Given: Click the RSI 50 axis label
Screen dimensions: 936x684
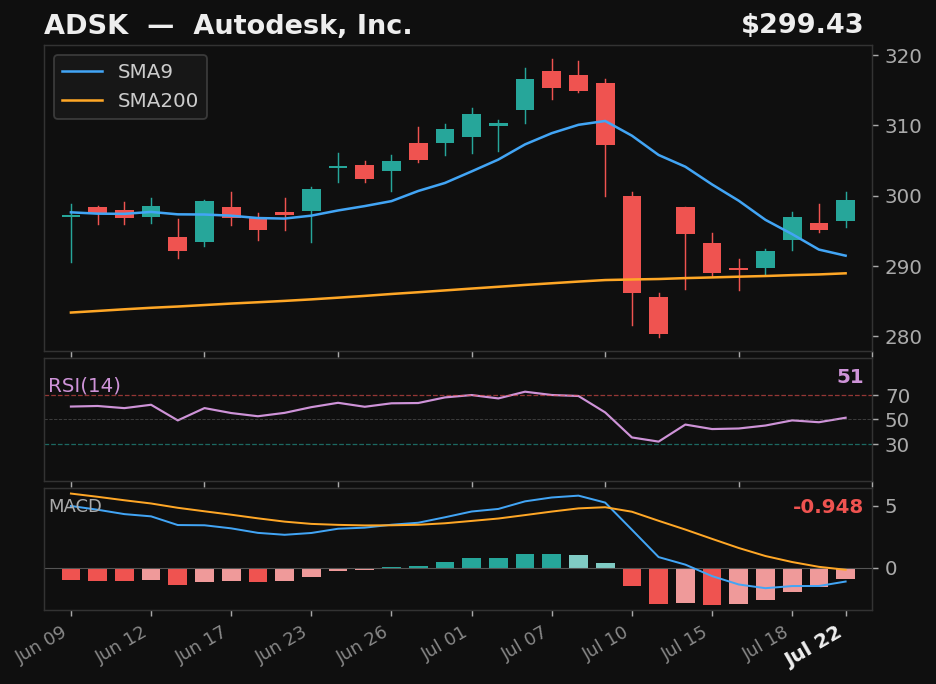Looking at the screenshot, I should (897, 420).
